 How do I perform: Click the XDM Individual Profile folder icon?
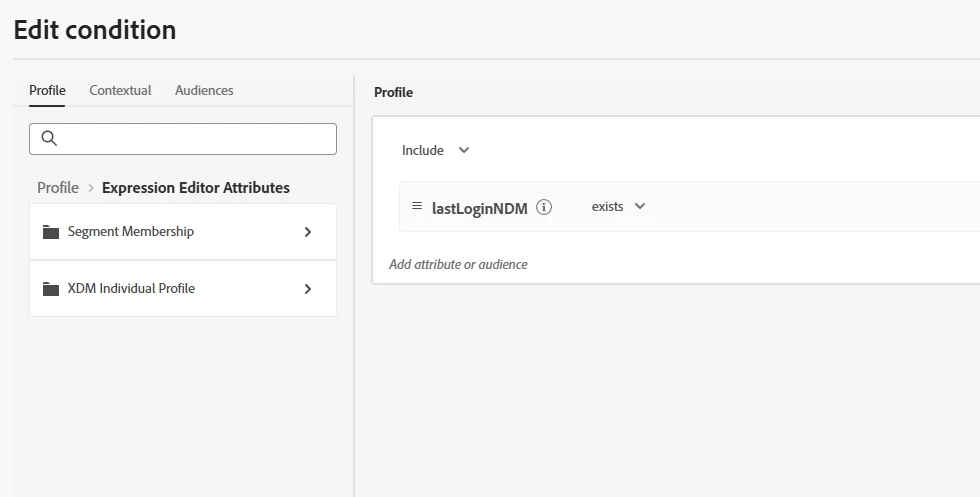click(x=51, y=289)
